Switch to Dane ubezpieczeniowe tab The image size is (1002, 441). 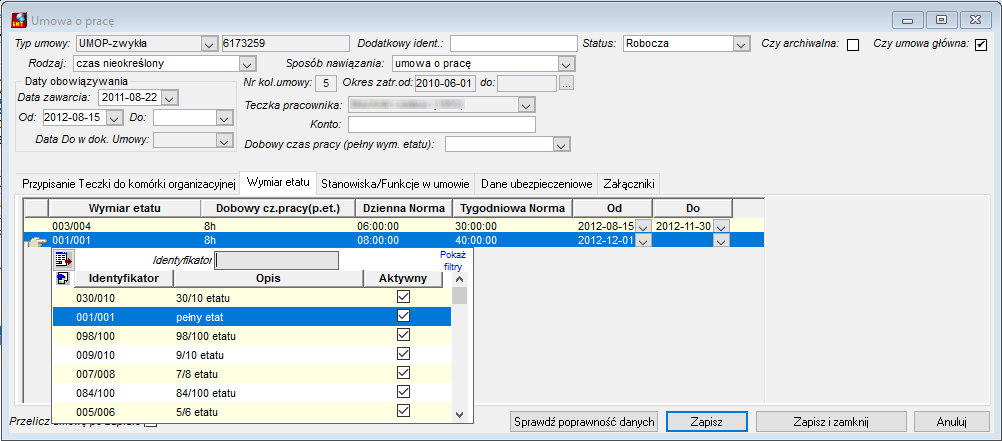coord(537,184)
